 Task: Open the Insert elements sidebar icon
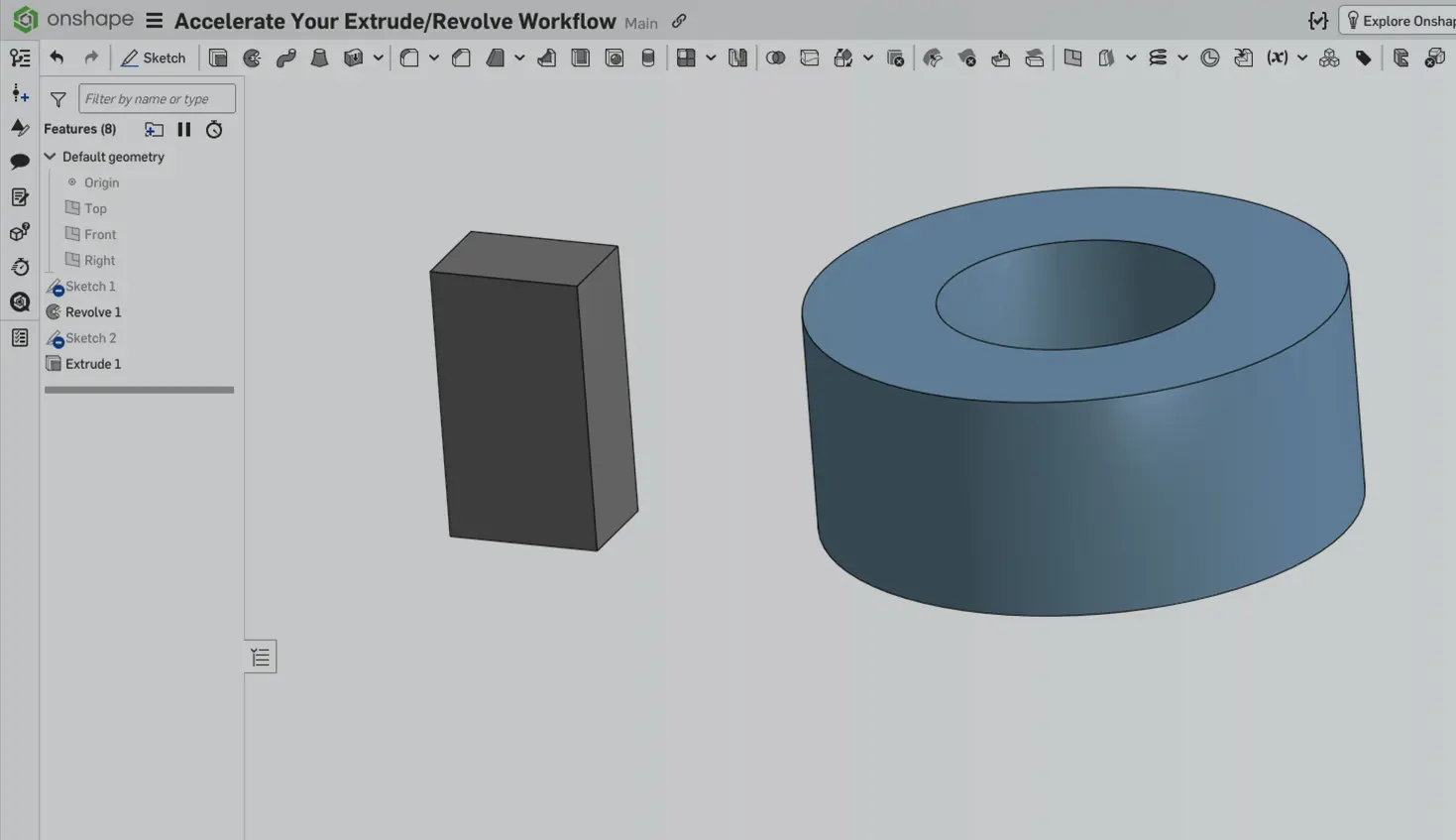click(20, 93)
